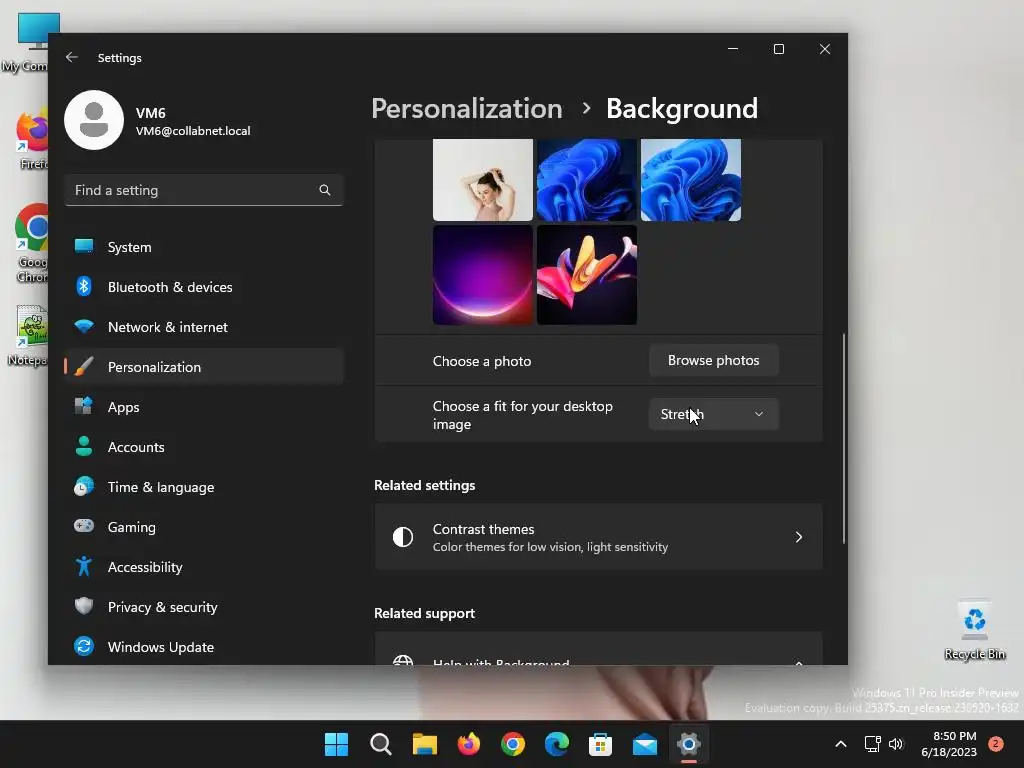The image size is (1024, 768).
Task: Click VM6@collabnet.local account text
Action: [193, 131]
